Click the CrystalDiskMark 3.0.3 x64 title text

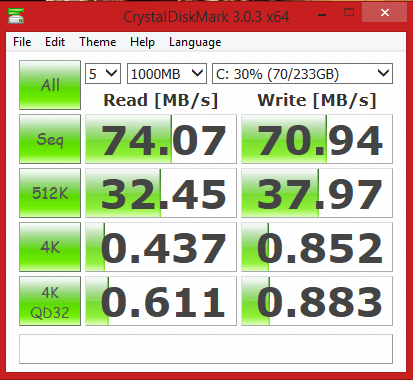[206, 17]
